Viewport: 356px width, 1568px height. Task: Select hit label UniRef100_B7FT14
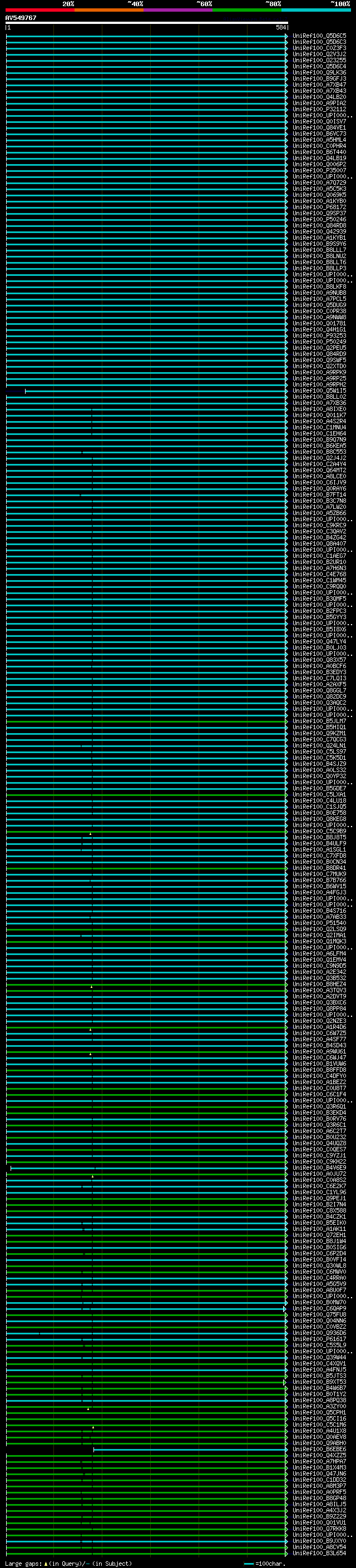319,495
